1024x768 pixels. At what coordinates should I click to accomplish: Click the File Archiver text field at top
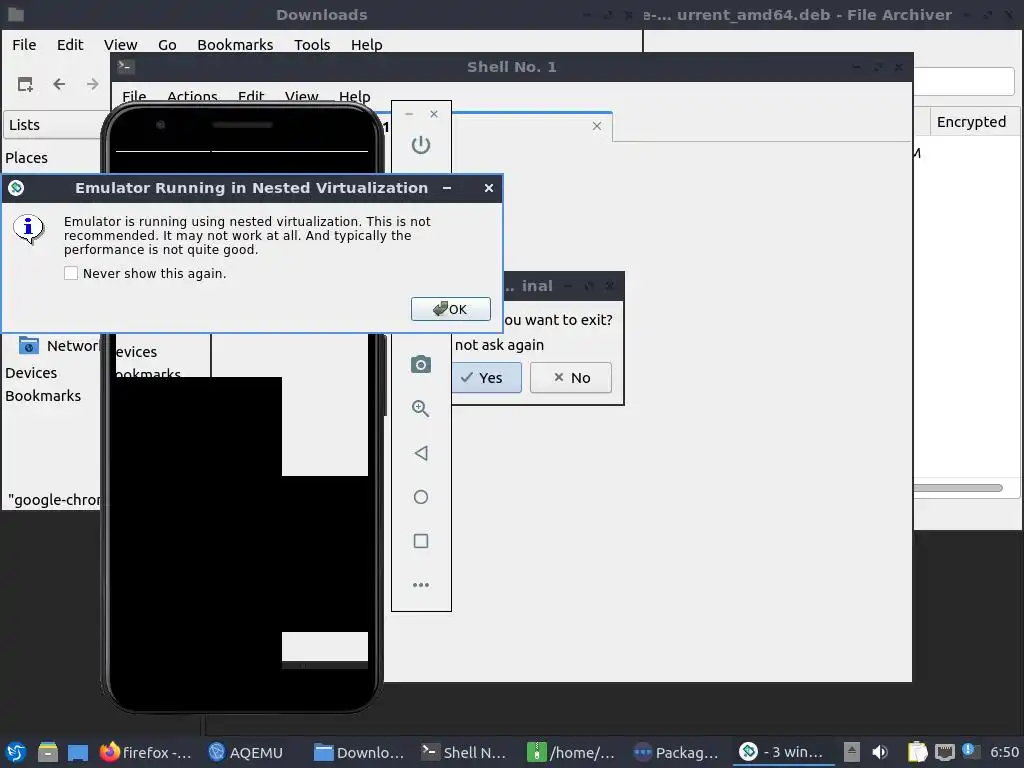coord(964,82)
